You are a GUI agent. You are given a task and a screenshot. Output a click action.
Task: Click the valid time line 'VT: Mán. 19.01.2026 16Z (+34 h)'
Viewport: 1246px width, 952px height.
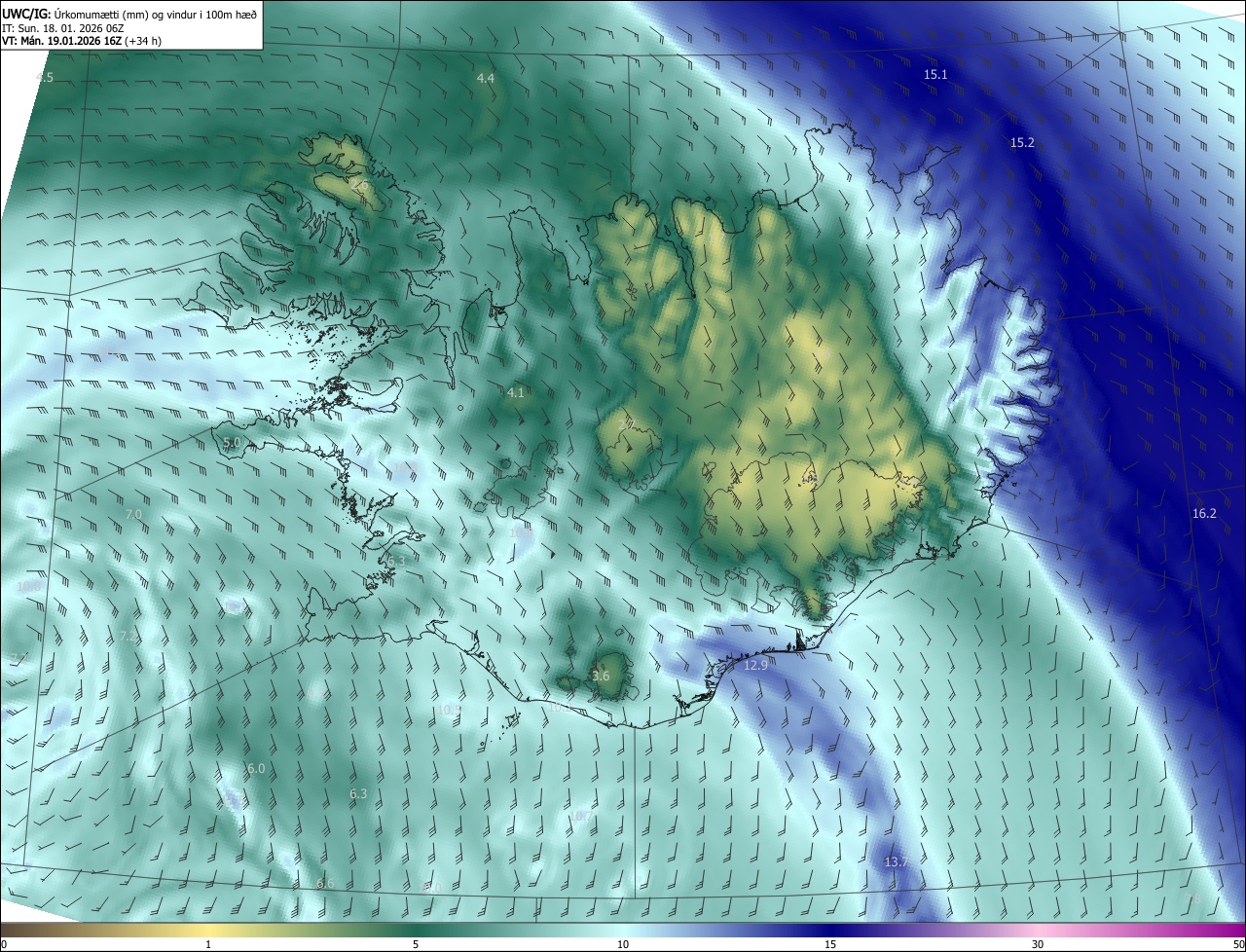[82, 42]
